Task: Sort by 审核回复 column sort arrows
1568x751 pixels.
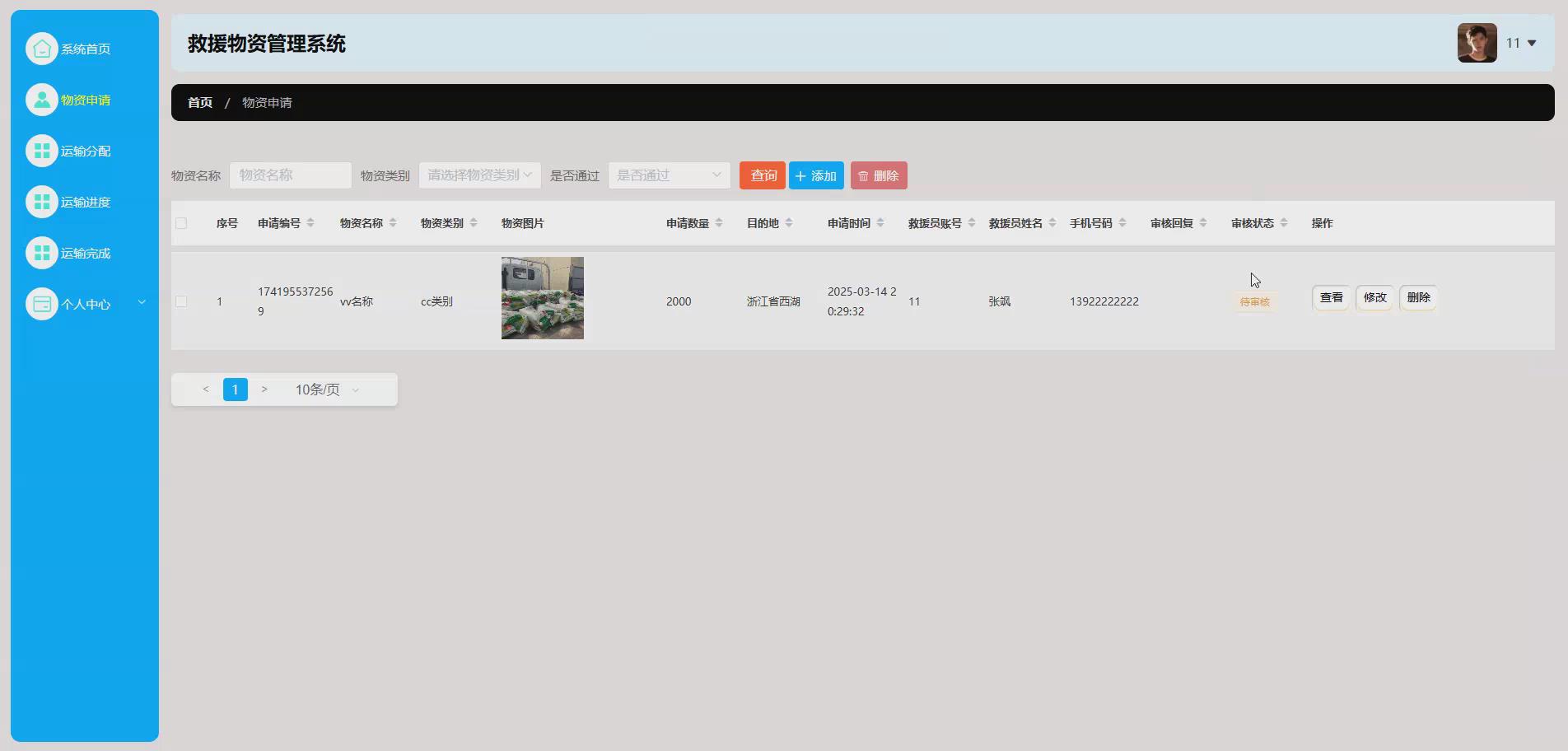Action: (1203, 223)
